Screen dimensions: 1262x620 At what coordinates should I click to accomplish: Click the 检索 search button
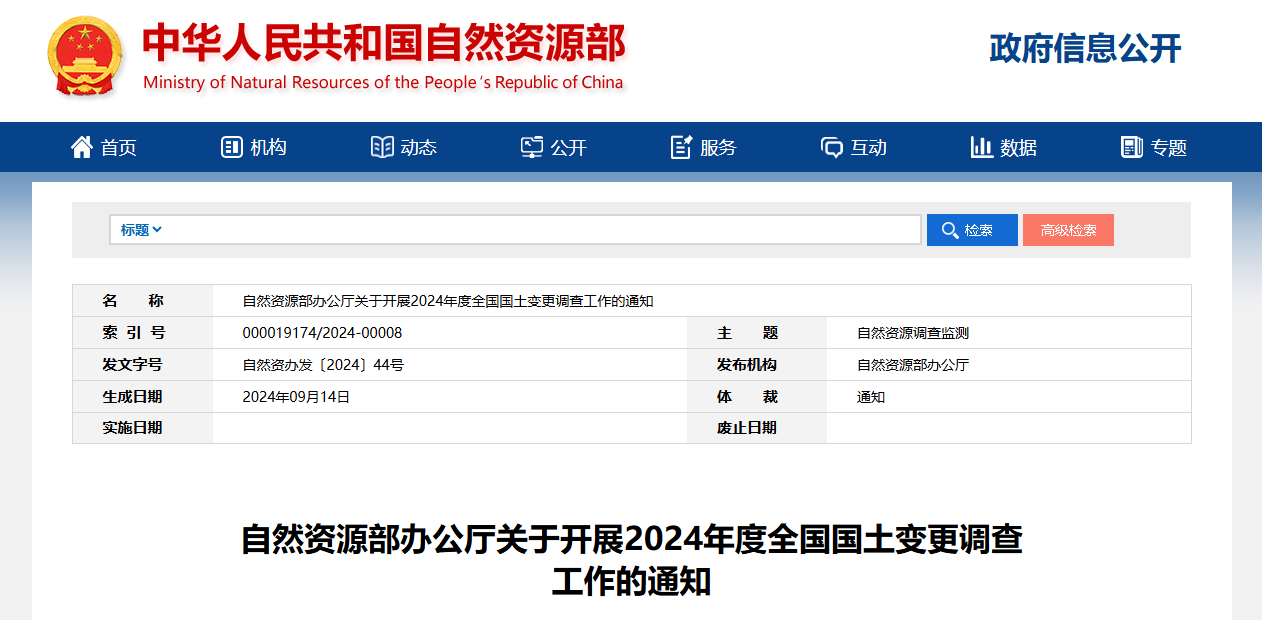coord(971,229)
